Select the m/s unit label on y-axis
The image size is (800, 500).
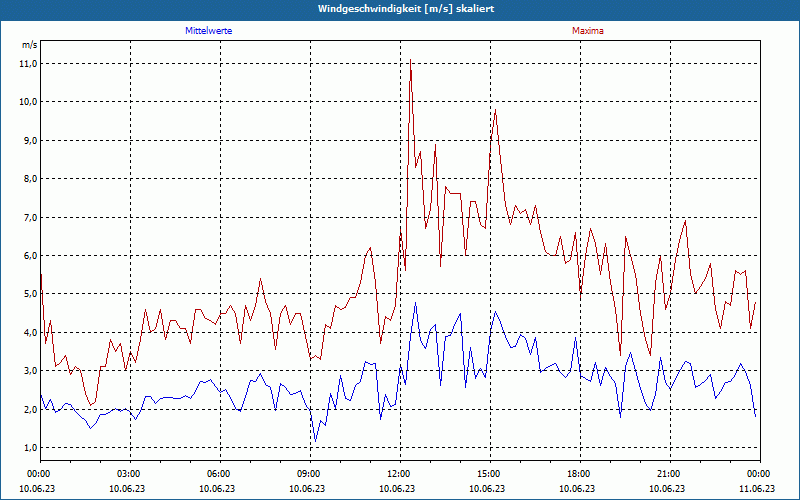click(x=29, y=45)
